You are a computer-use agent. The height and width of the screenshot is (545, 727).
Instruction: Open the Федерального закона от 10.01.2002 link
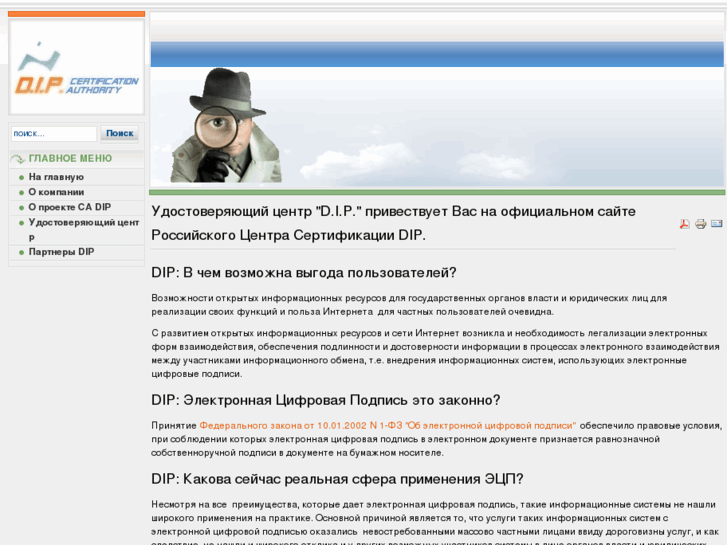[388, 426]
